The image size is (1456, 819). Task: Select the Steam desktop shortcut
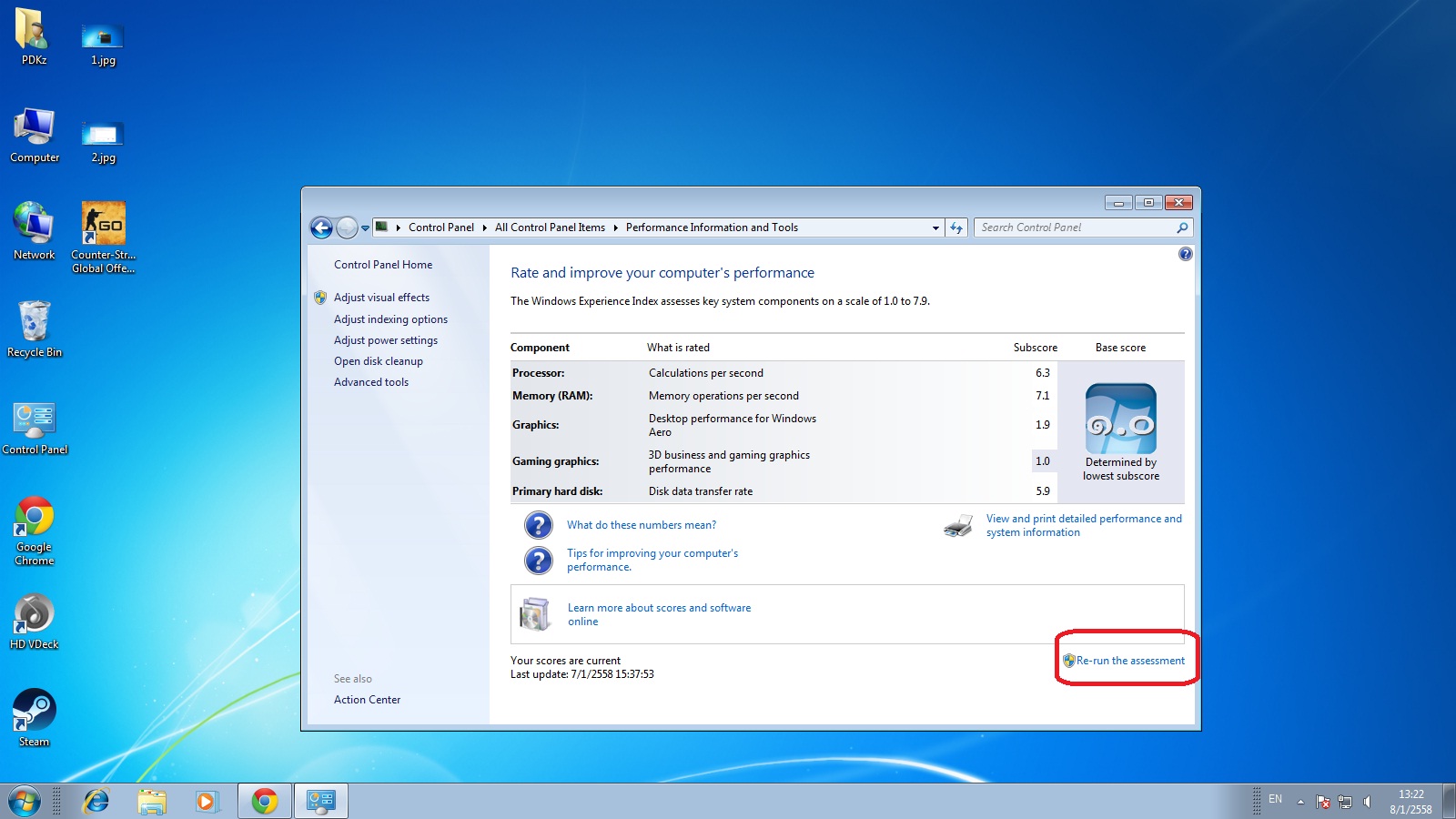(x=35, y=718)
